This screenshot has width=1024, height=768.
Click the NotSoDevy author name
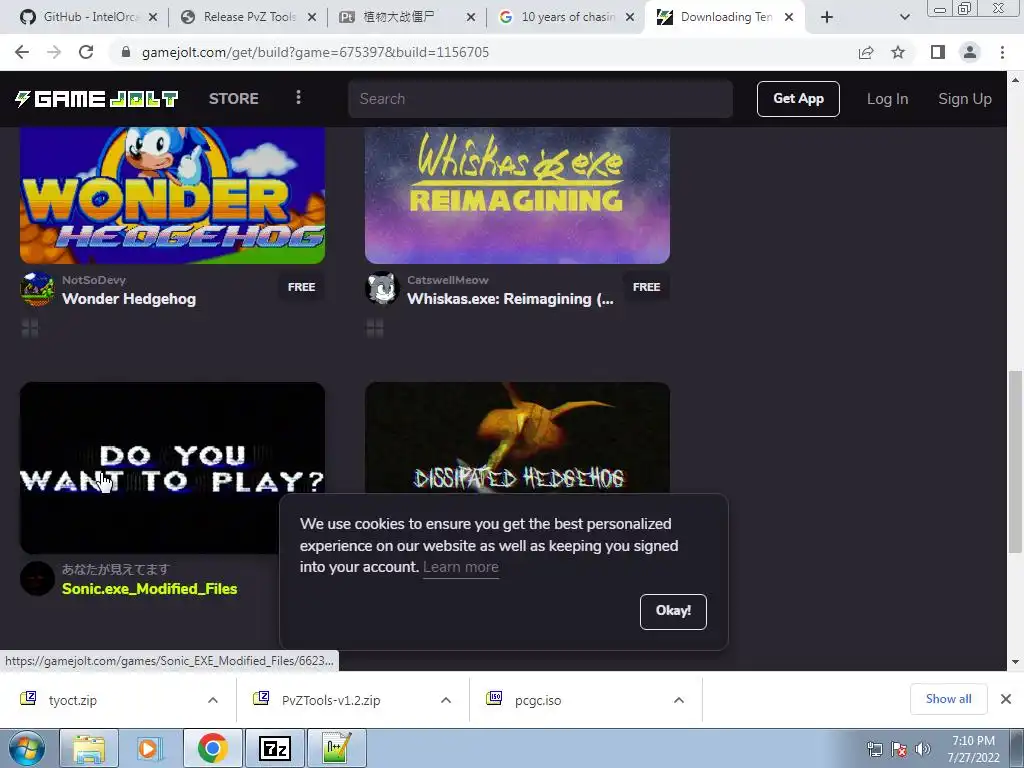click(x=94, y=280)
